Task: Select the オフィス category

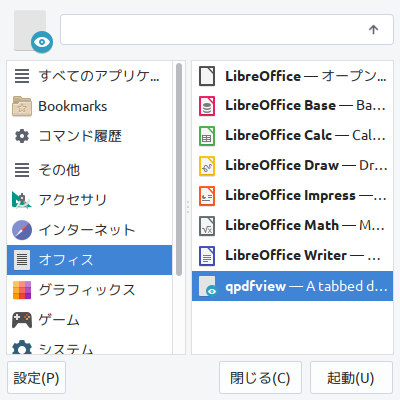Action: 89,260
